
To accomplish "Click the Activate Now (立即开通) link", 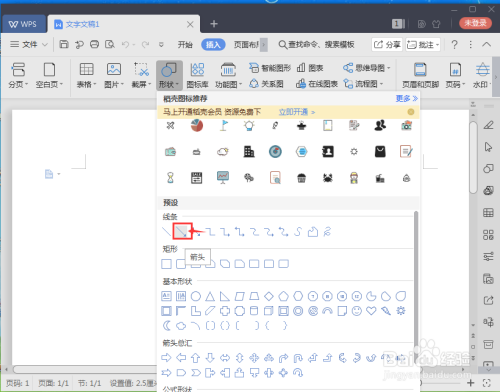I will (x=297, y=112).
